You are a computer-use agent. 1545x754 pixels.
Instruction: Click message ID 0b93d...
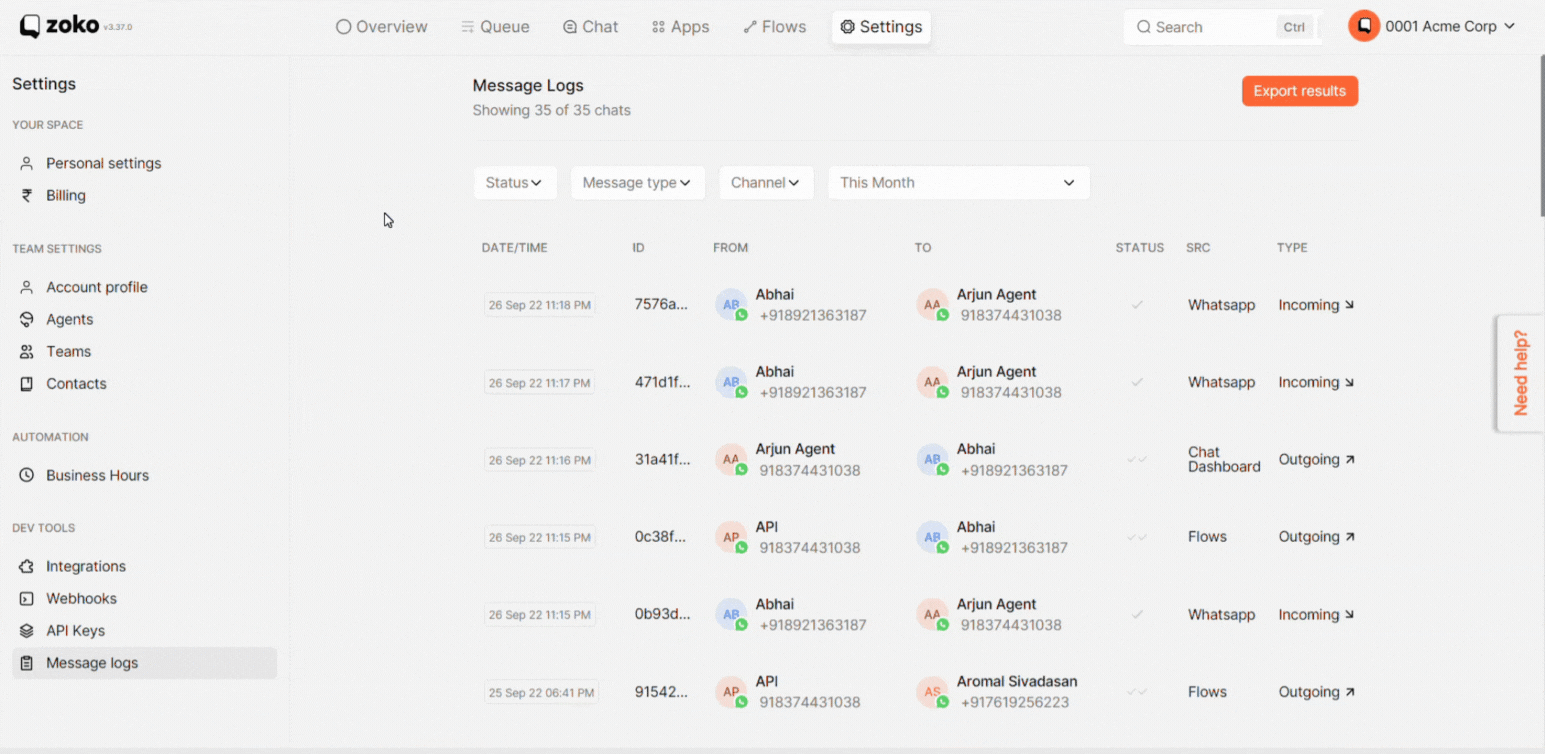coord(661,614)
